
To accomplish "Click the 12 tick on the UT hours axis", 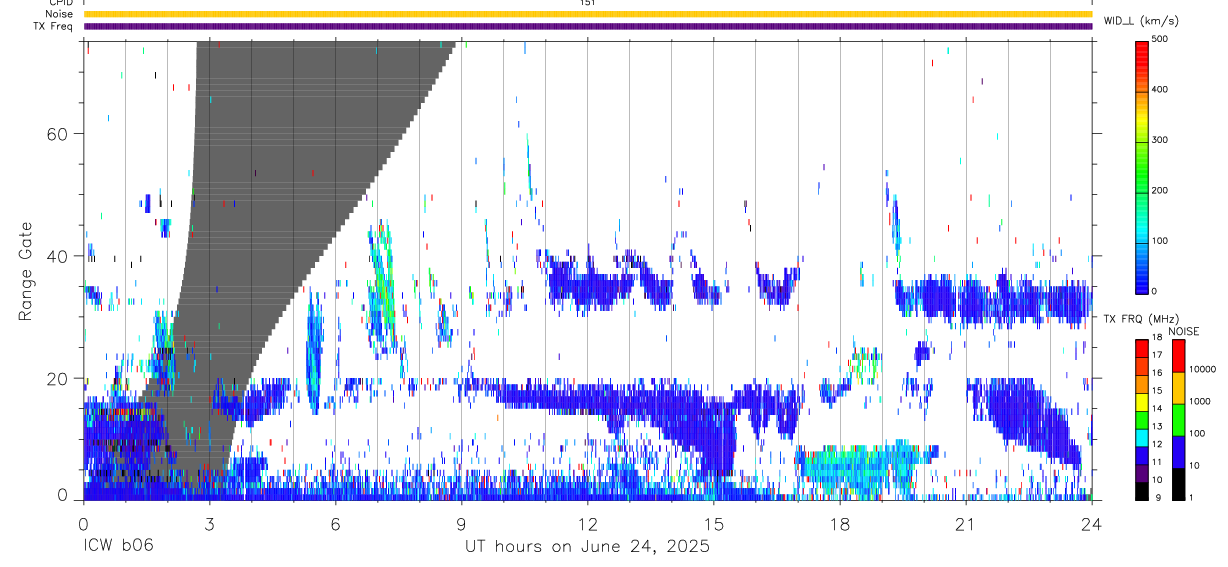I will tap(587, 523).
